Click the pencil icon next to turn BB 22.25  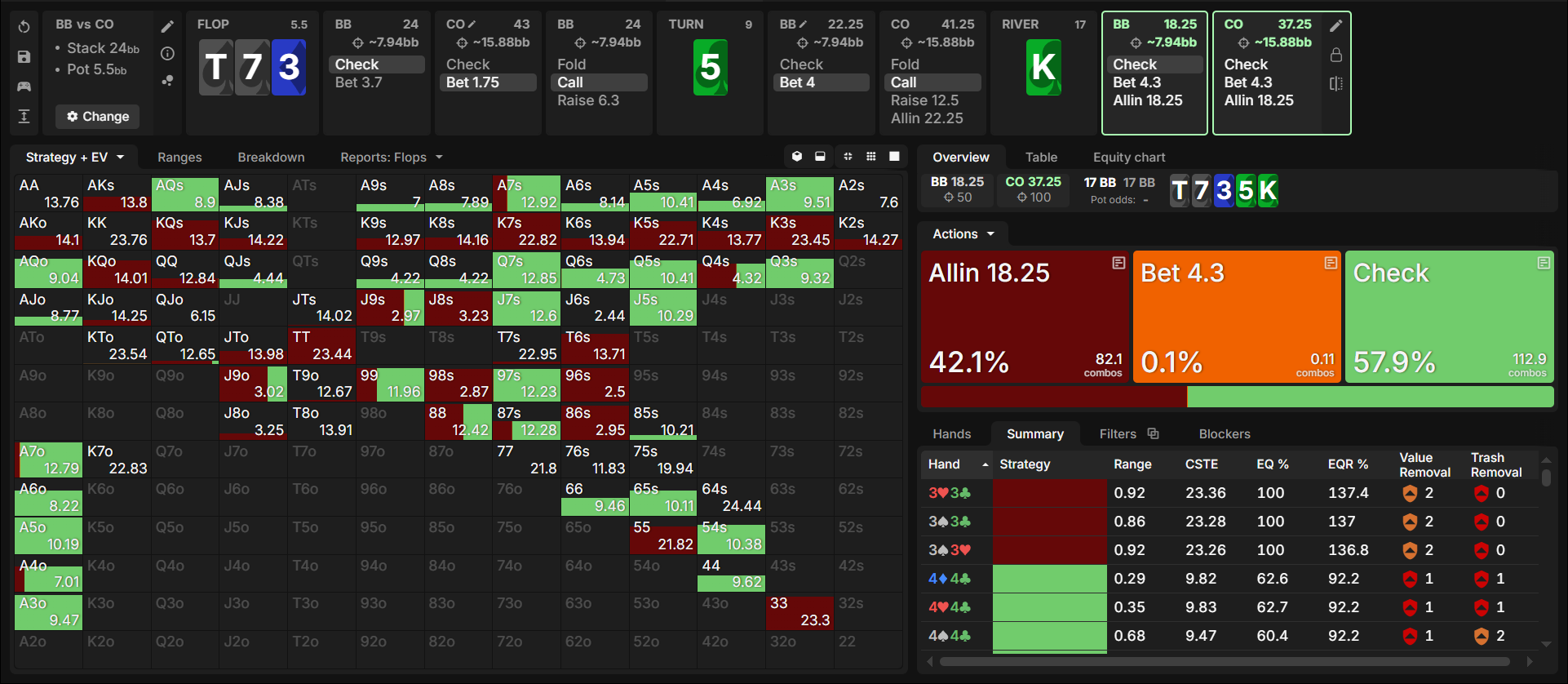804,24
